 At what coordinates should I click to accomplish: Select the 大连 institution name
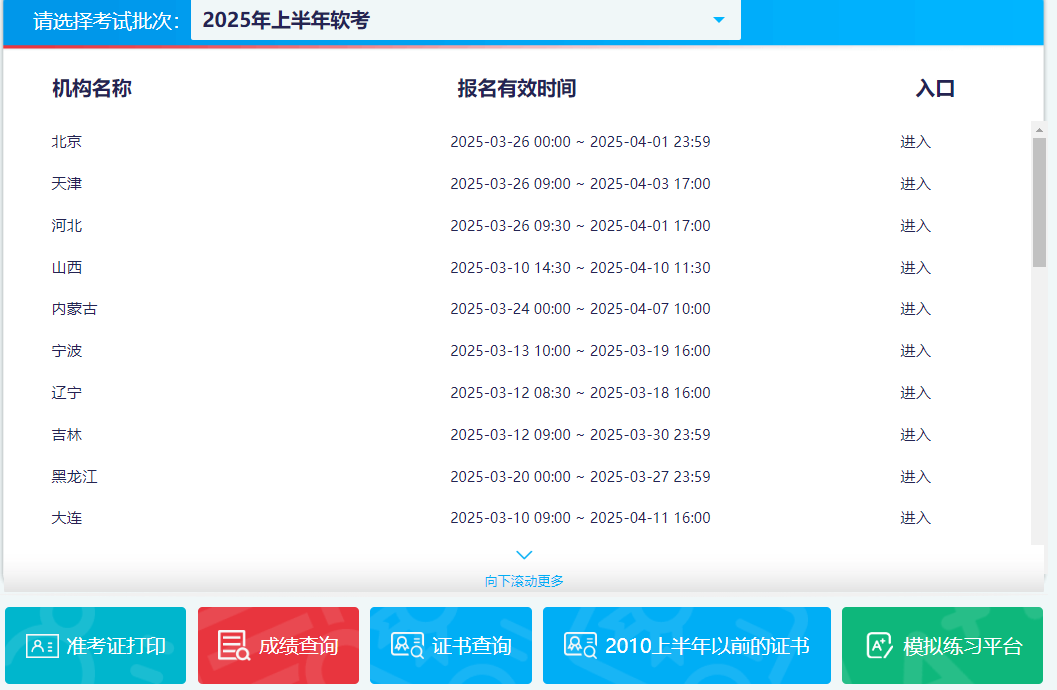[67, 518]
